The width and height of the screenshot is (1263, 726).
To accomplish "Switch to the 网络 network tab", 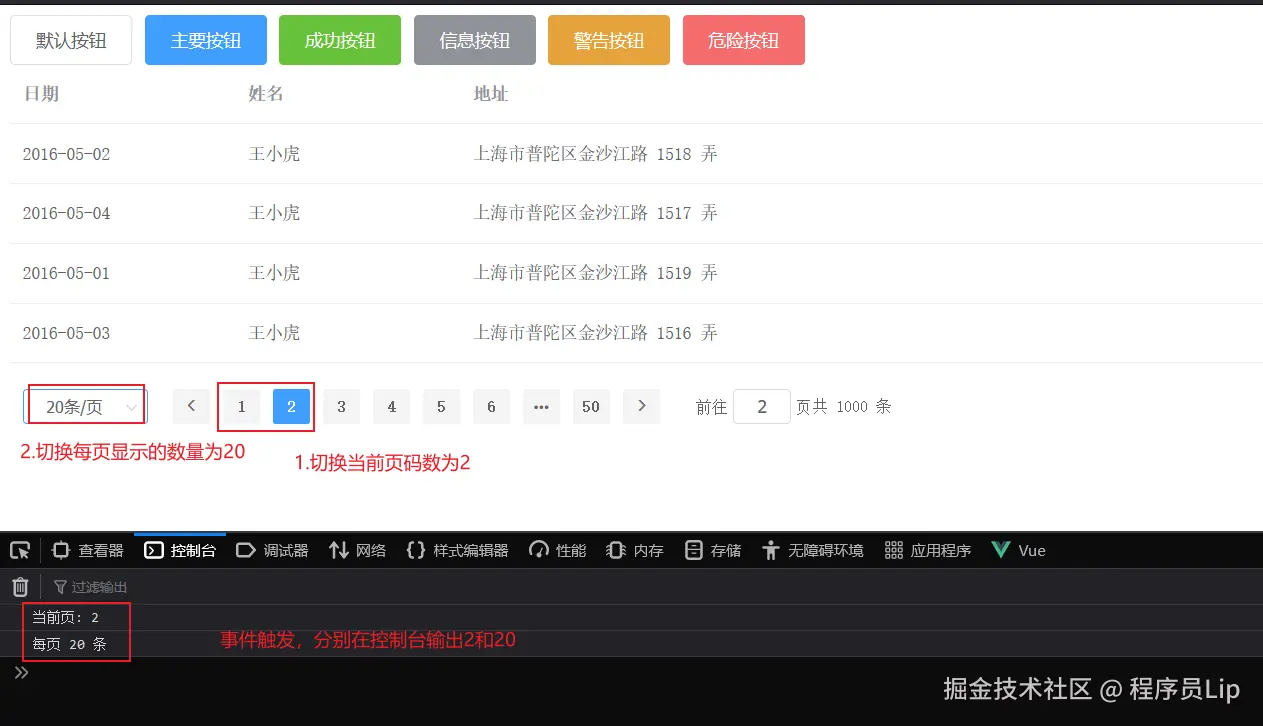I will (x=357, y=549).
